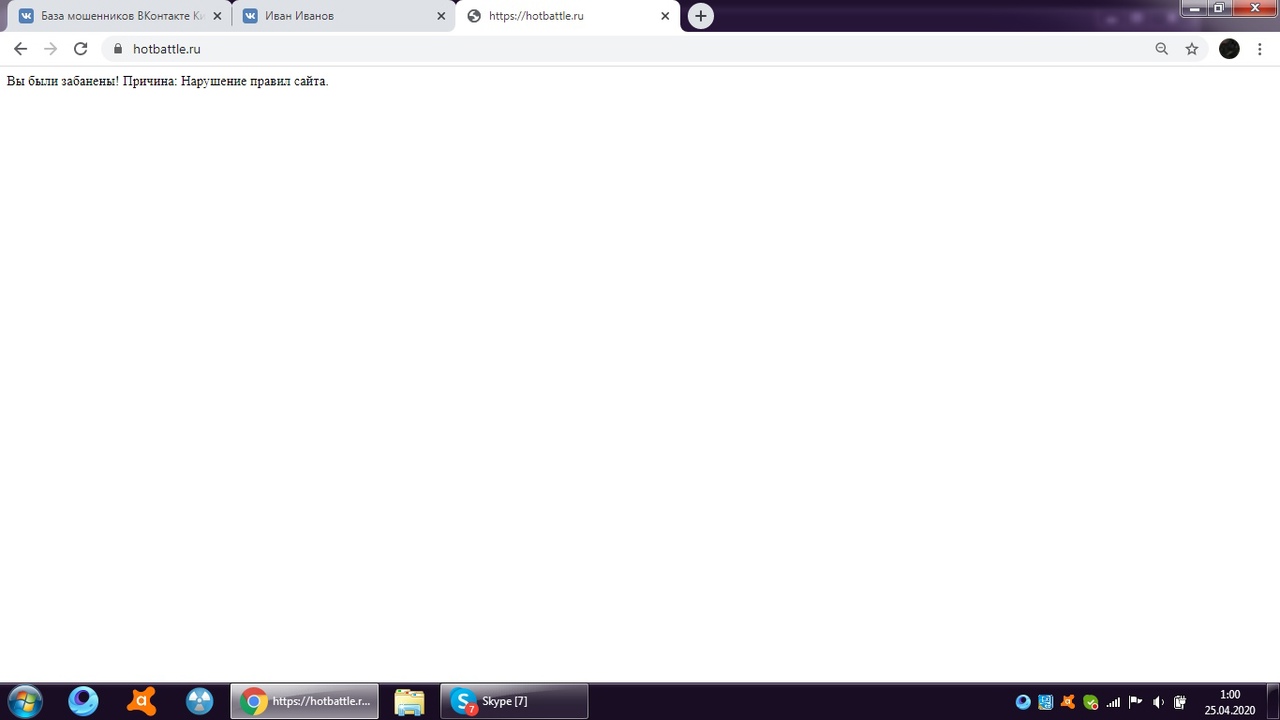Click the clock showing 25.04.2020
Image resolution: width=1280 pixels, height=720 pixels.
pos(1229,702)
